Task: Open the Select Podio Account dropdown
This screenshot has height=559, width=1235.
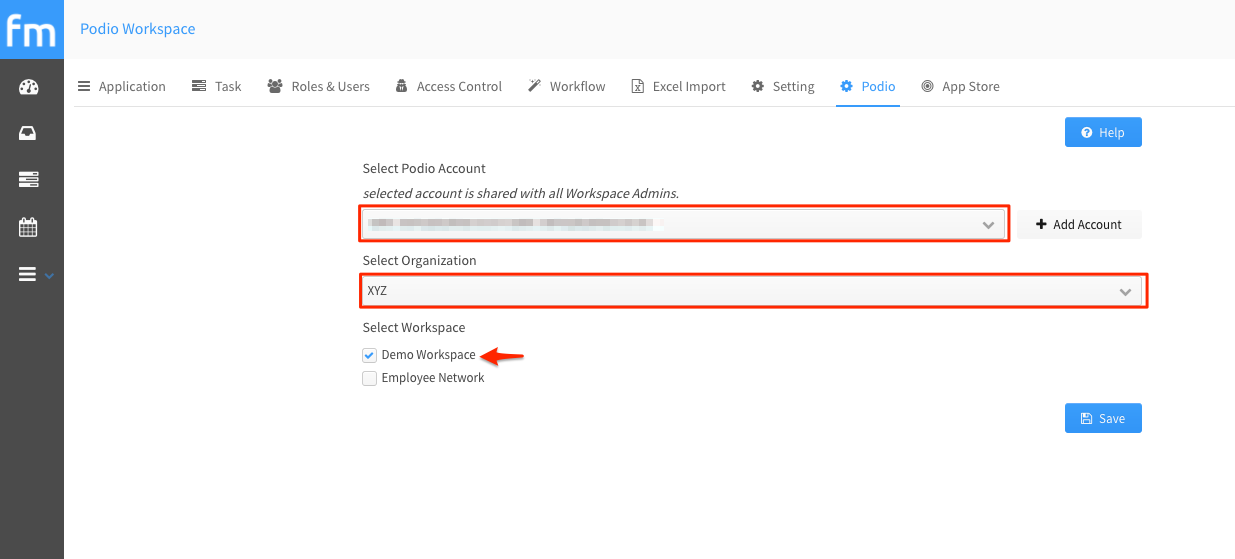Action: [684, 224]
